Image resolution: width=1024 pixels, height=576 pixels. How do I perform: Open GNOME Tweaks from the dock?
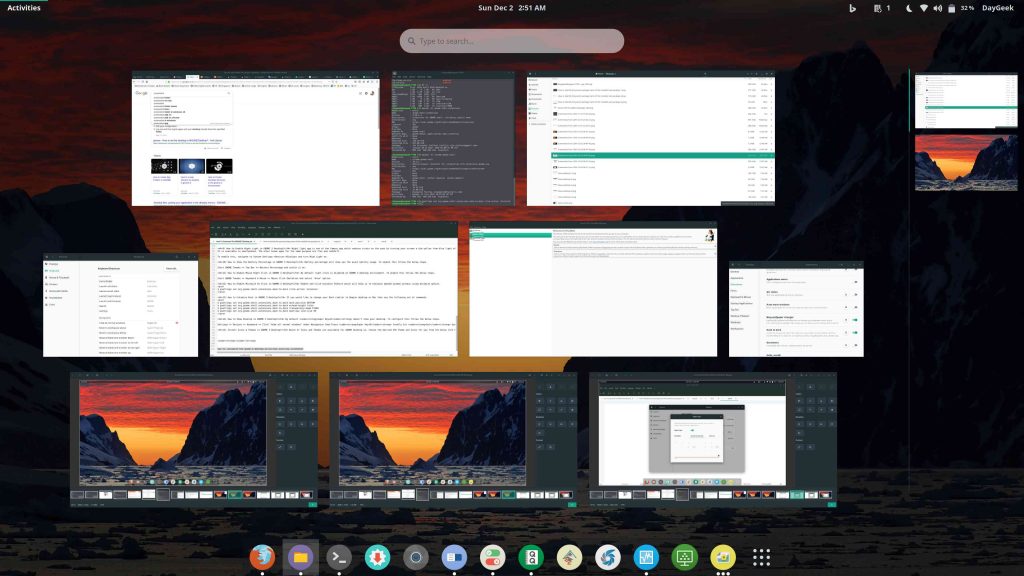point(490,556)
